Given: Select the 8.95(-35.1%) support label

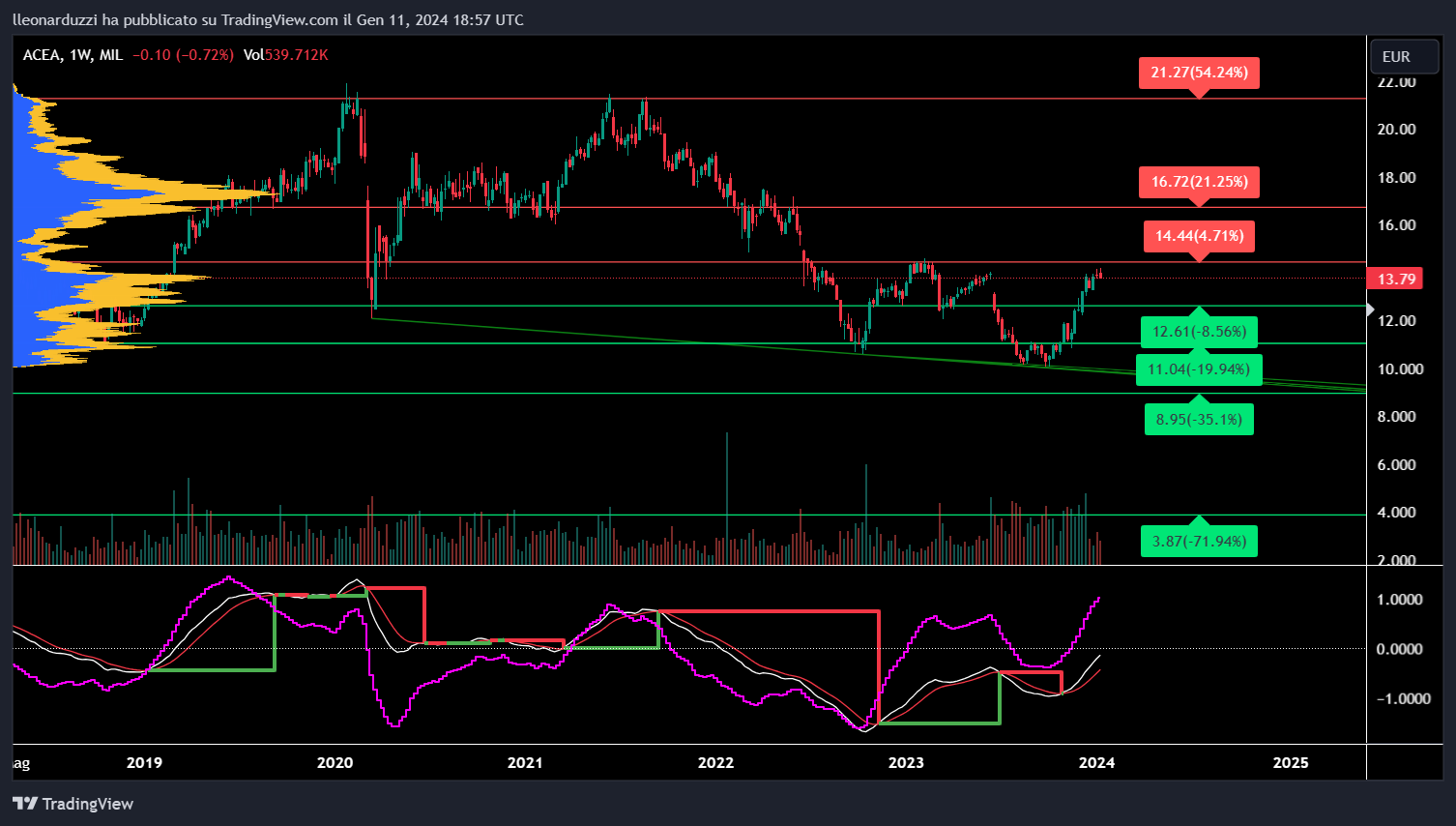Looking at the screenshot, I should click(x=1199, y=420).
